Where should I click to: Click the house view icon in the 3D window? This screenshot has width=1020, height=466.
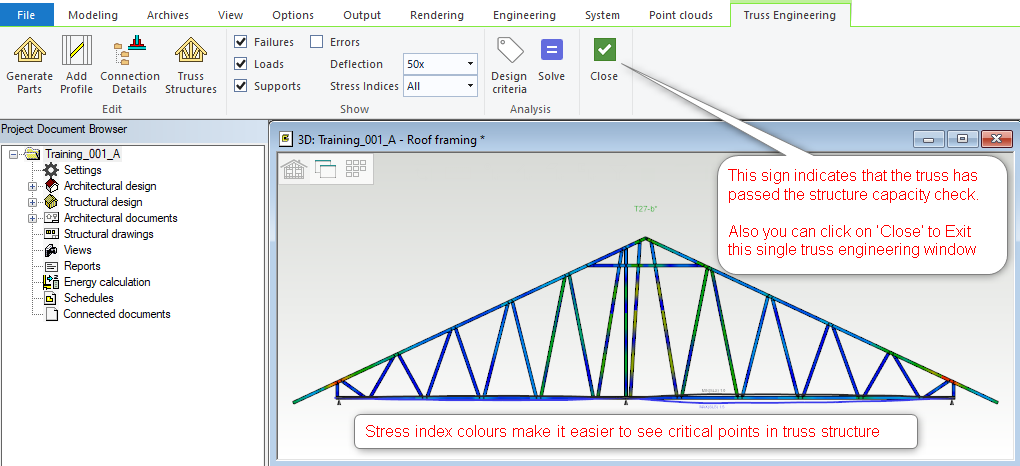coord(295,169)
